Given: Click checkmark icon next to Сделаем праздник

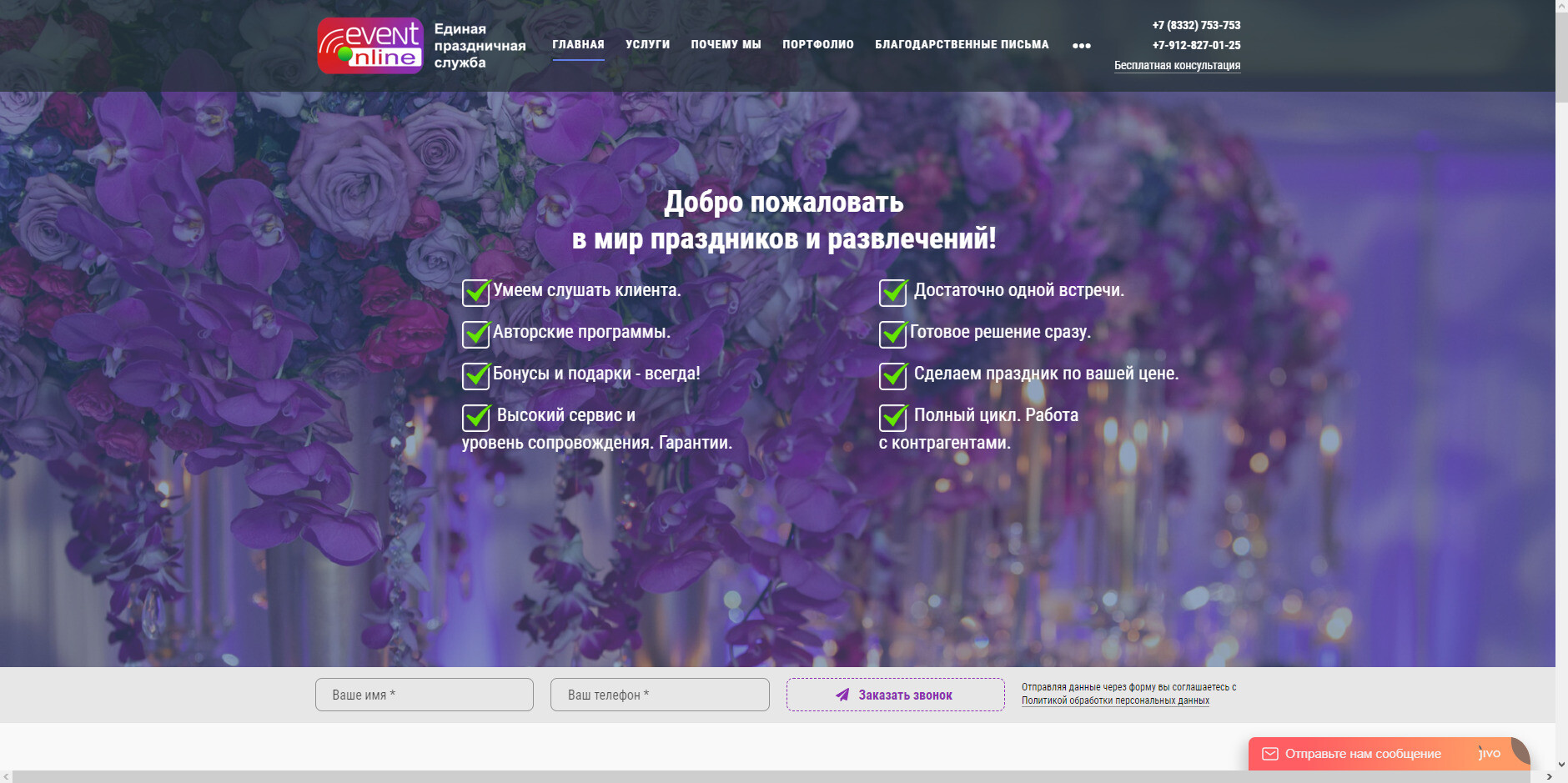Looking at the screenshot, I should pyautogui.click(x=893, y=375).
